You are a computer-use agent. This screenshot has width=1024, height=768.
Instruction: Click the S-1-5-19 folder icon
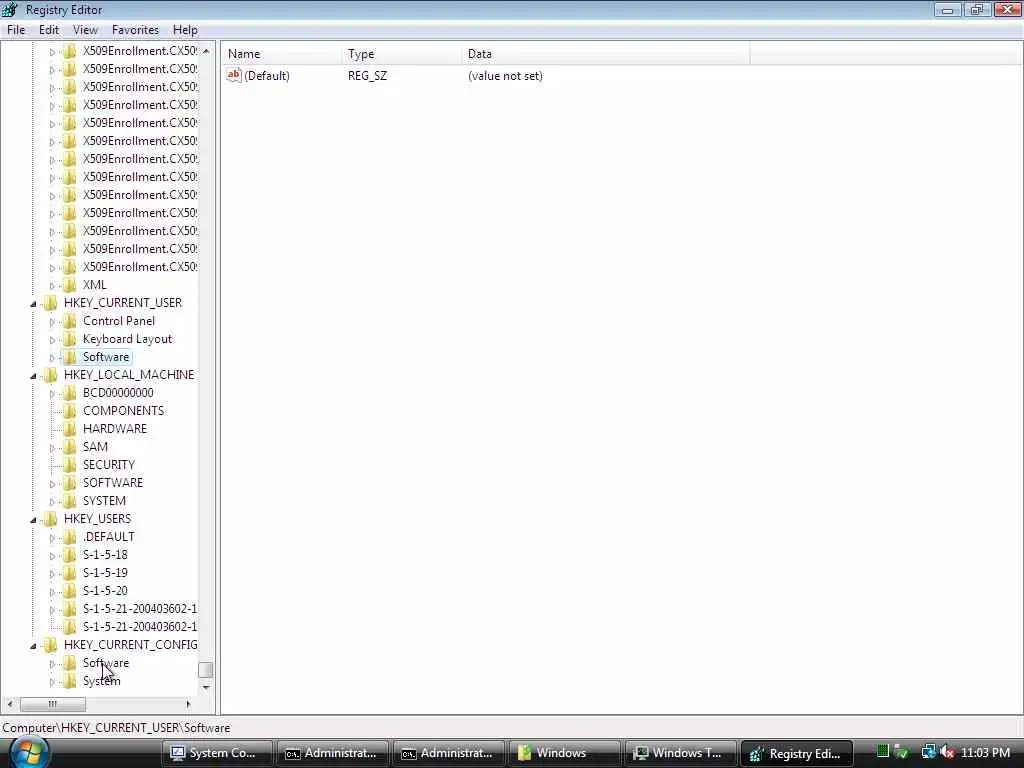69,573
